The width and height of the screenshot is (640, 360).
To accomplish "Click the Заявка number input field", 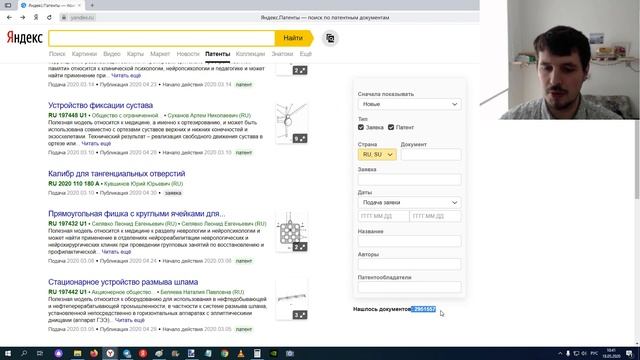I will [409, 180].
